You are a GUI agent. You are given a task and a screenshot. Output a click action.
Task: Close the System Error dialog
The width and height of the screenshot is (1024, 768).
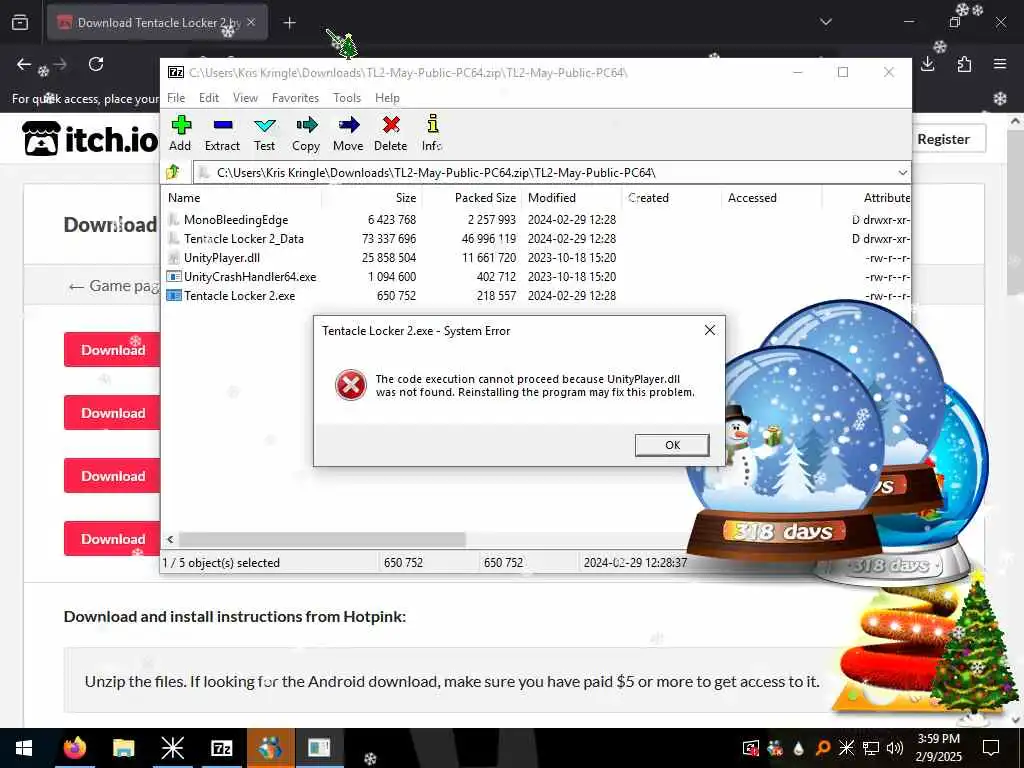710,330
